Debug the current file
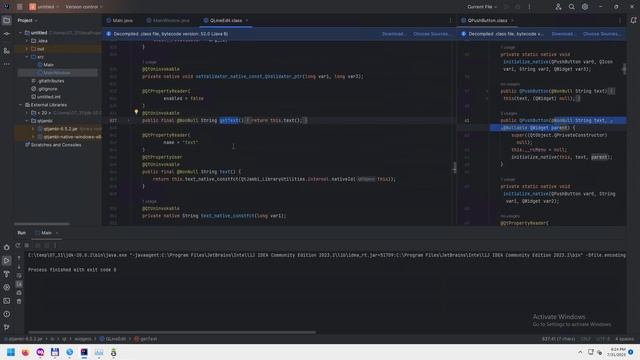640x360 pixels. 518,7
